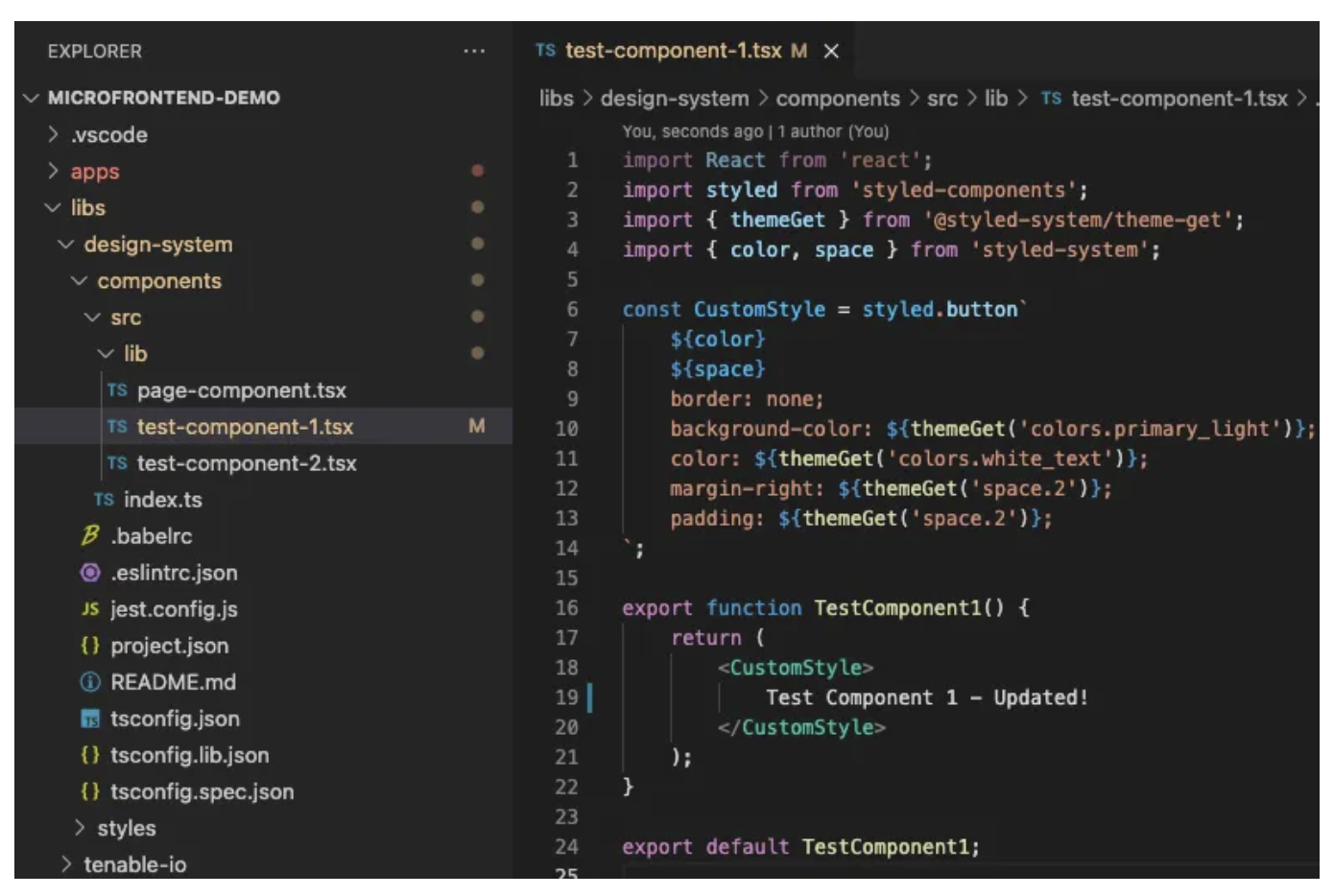This screenshot has height=896, width=1334.
Task: Open jest.config.js file
Action: 174,609
